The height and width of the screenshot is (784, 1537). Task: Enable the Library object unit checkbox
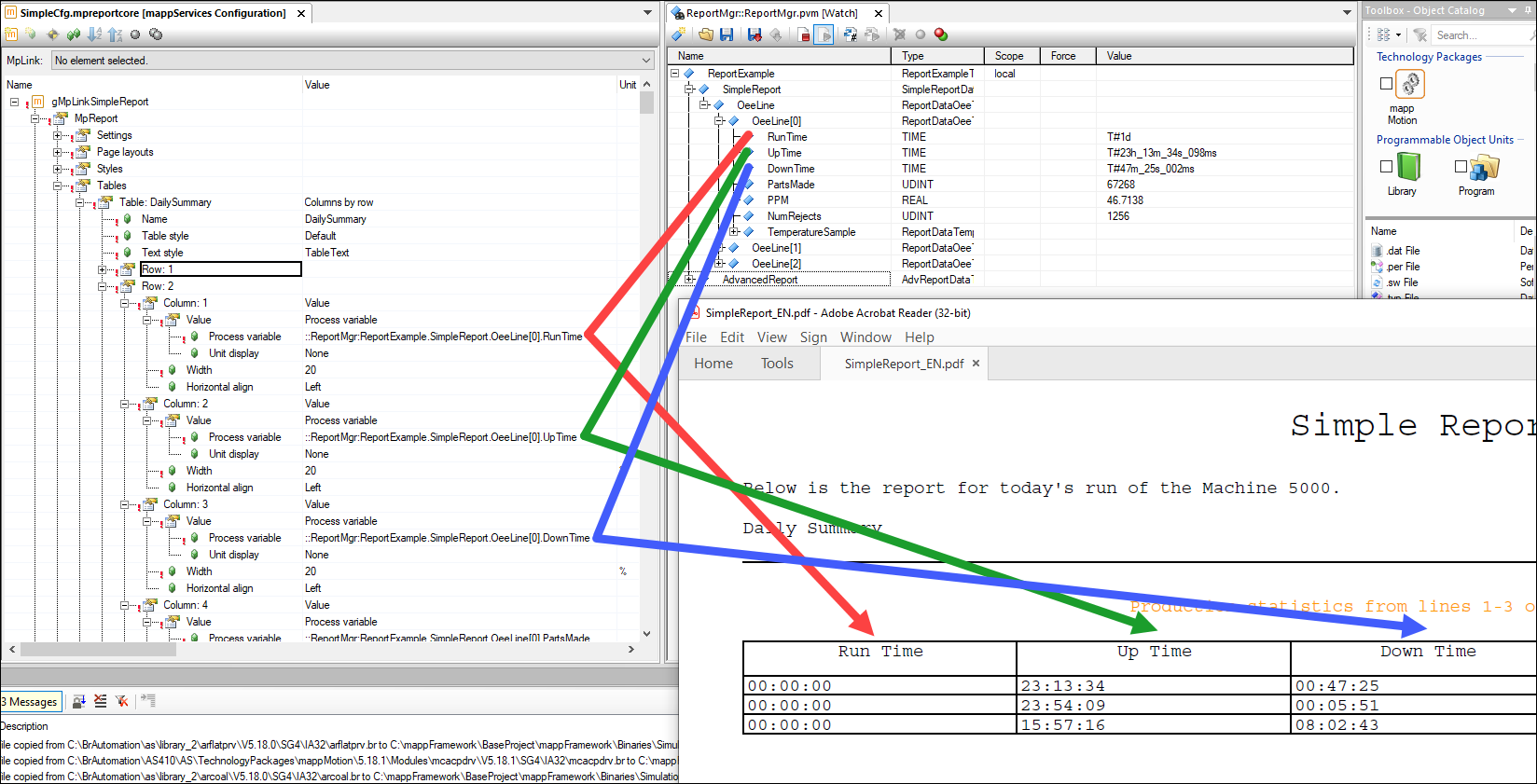(x=1386, y=167)
